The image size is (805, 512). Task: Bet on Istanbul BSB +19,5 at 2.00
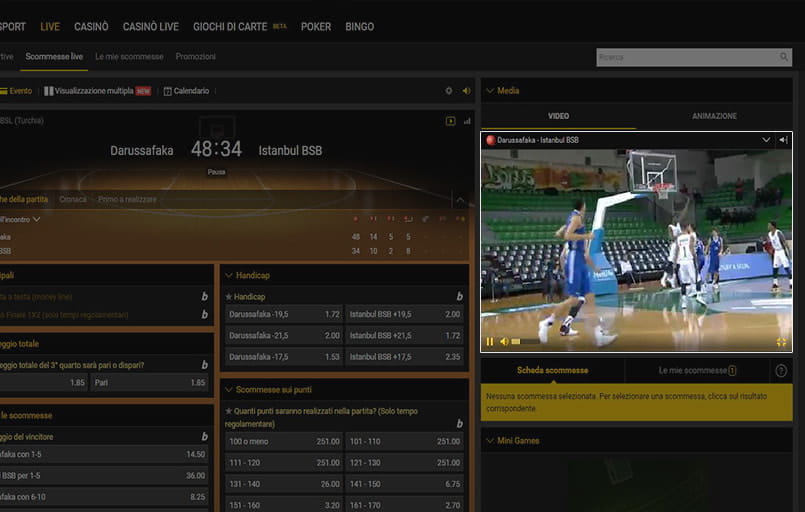pos(405,314)
